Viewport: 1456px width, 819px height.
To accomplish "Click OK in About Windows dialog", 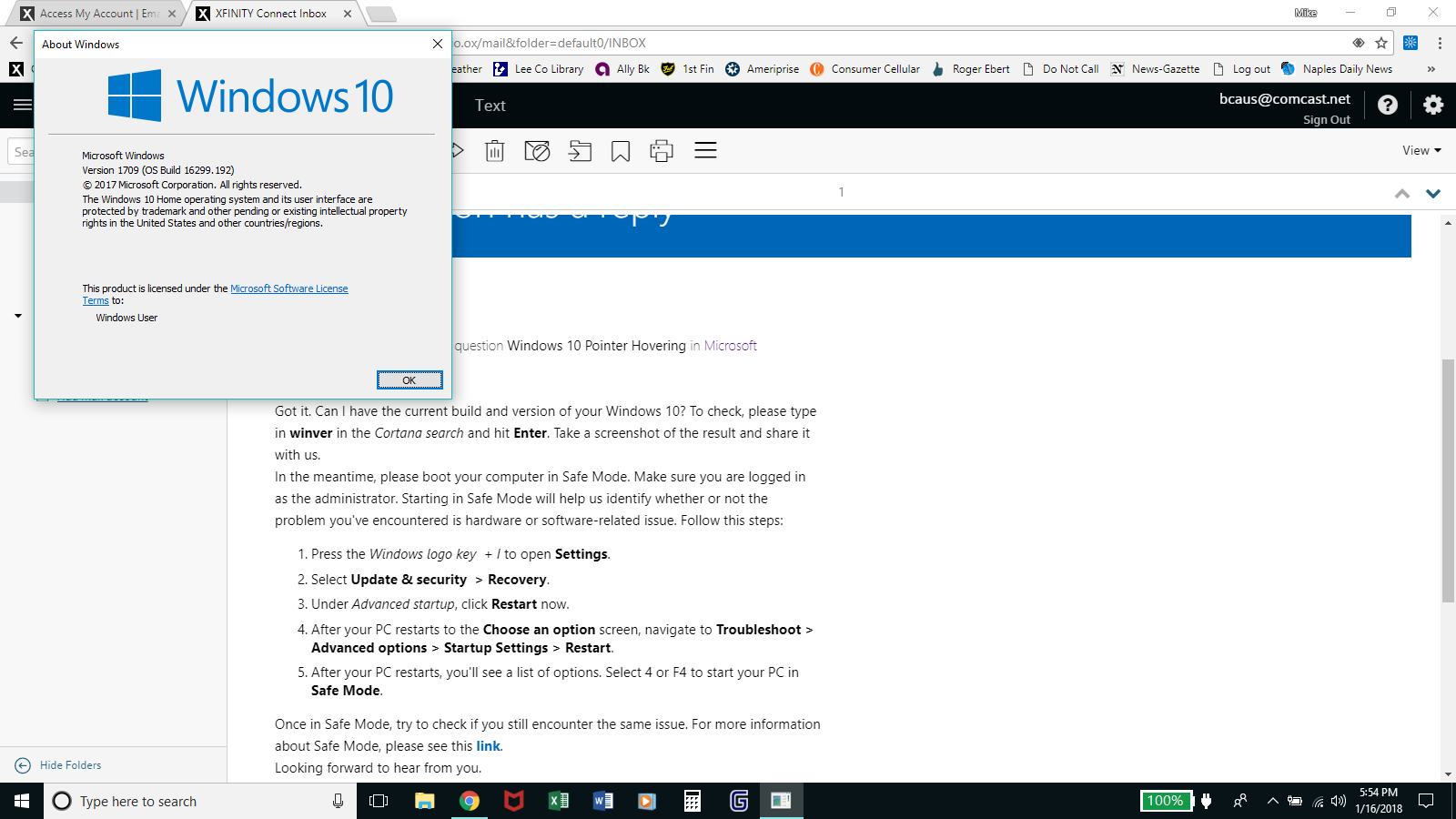I will coord(409,380).
